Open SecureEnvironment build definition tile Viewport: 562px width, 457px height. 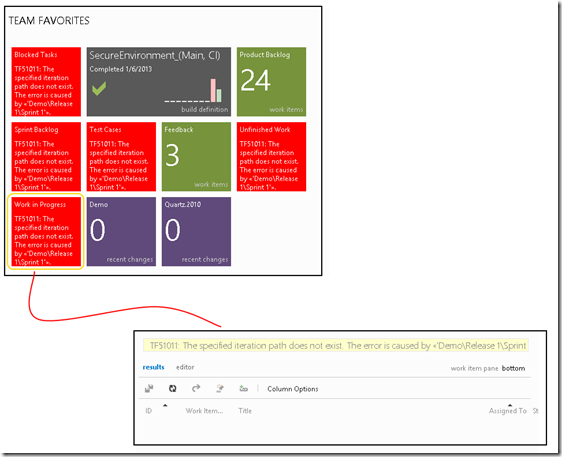click(159, 81)
